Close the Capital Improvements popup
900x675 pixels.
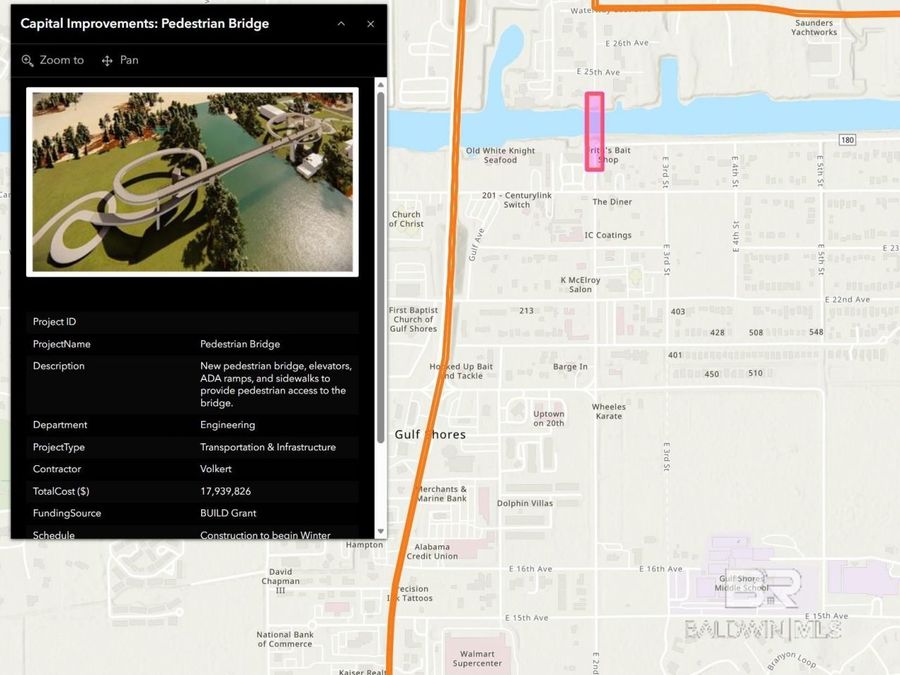click(371, 24)
